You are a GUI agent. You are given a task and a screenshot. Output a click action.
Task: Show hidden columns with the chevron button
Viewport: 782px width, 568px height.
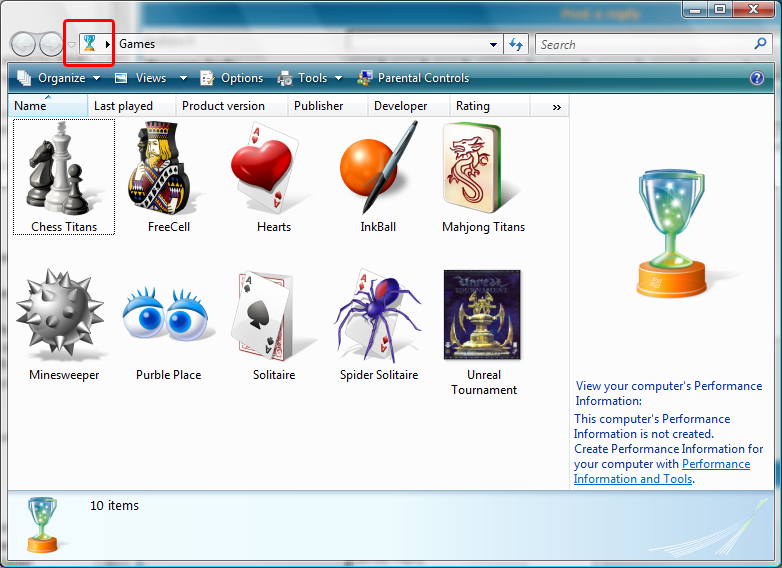(x=557, y=106)
